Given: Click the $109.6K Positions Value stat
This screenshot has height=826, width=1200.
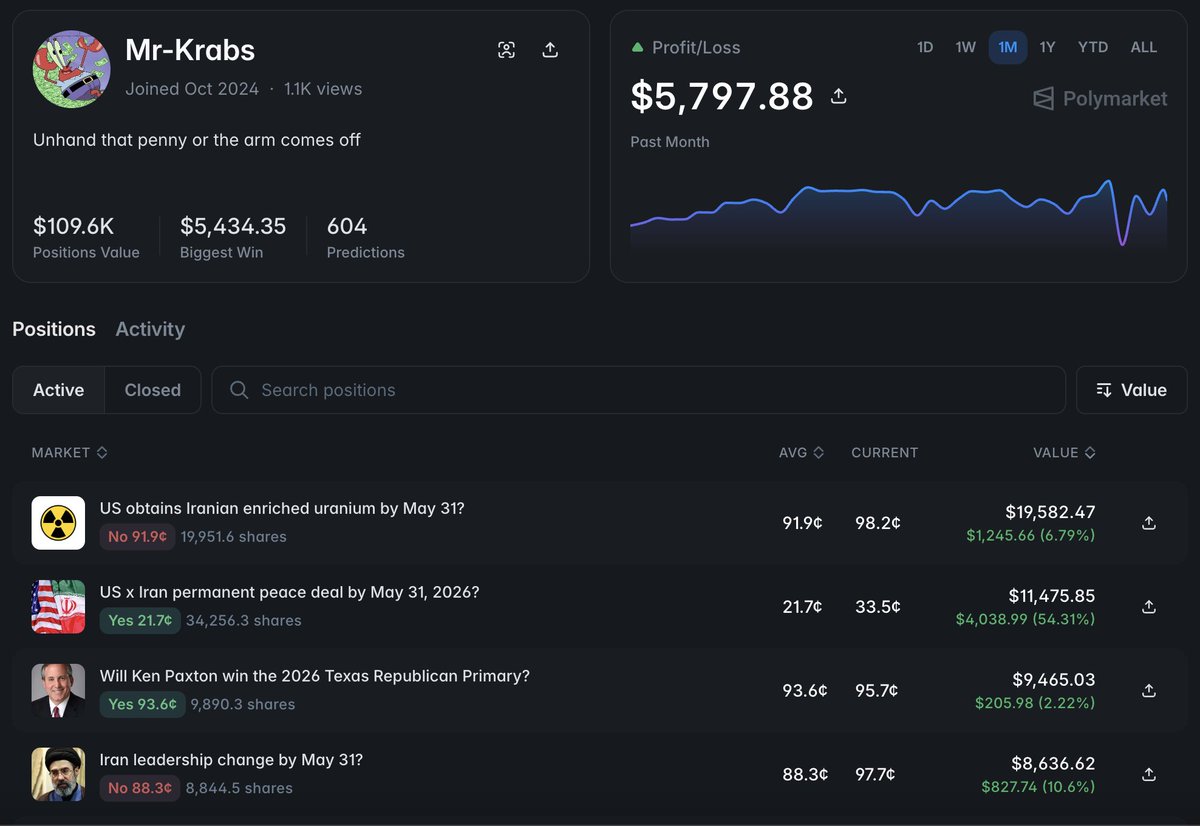Looking at the screenshot, I should (86, 237).
